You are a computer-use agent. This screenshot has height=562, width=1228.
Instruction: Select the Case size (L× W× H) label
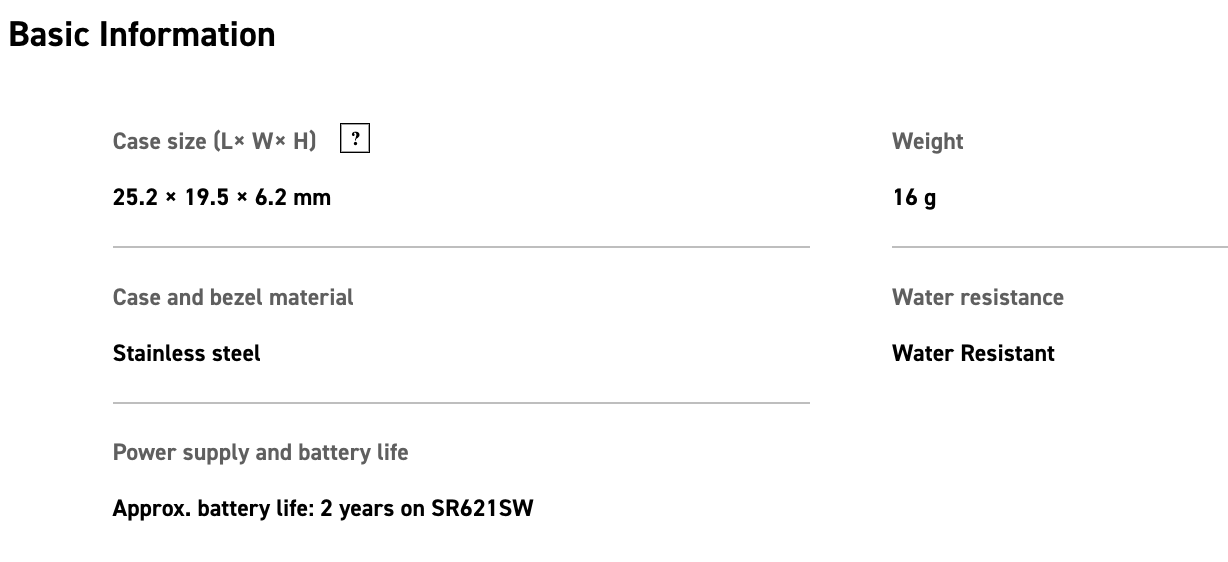(214, 141)
